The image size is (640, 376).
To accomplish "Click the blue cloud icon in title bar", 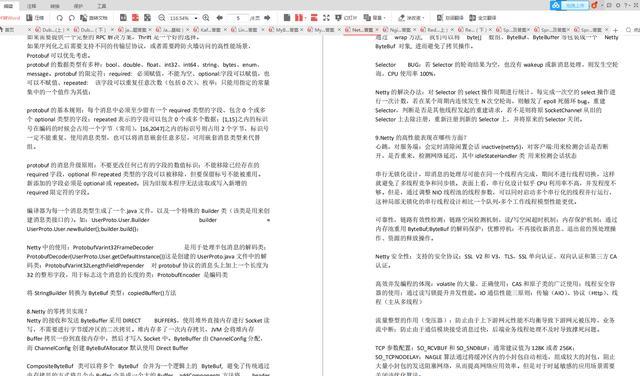I will pyautogui.click(x=555, y=5).
